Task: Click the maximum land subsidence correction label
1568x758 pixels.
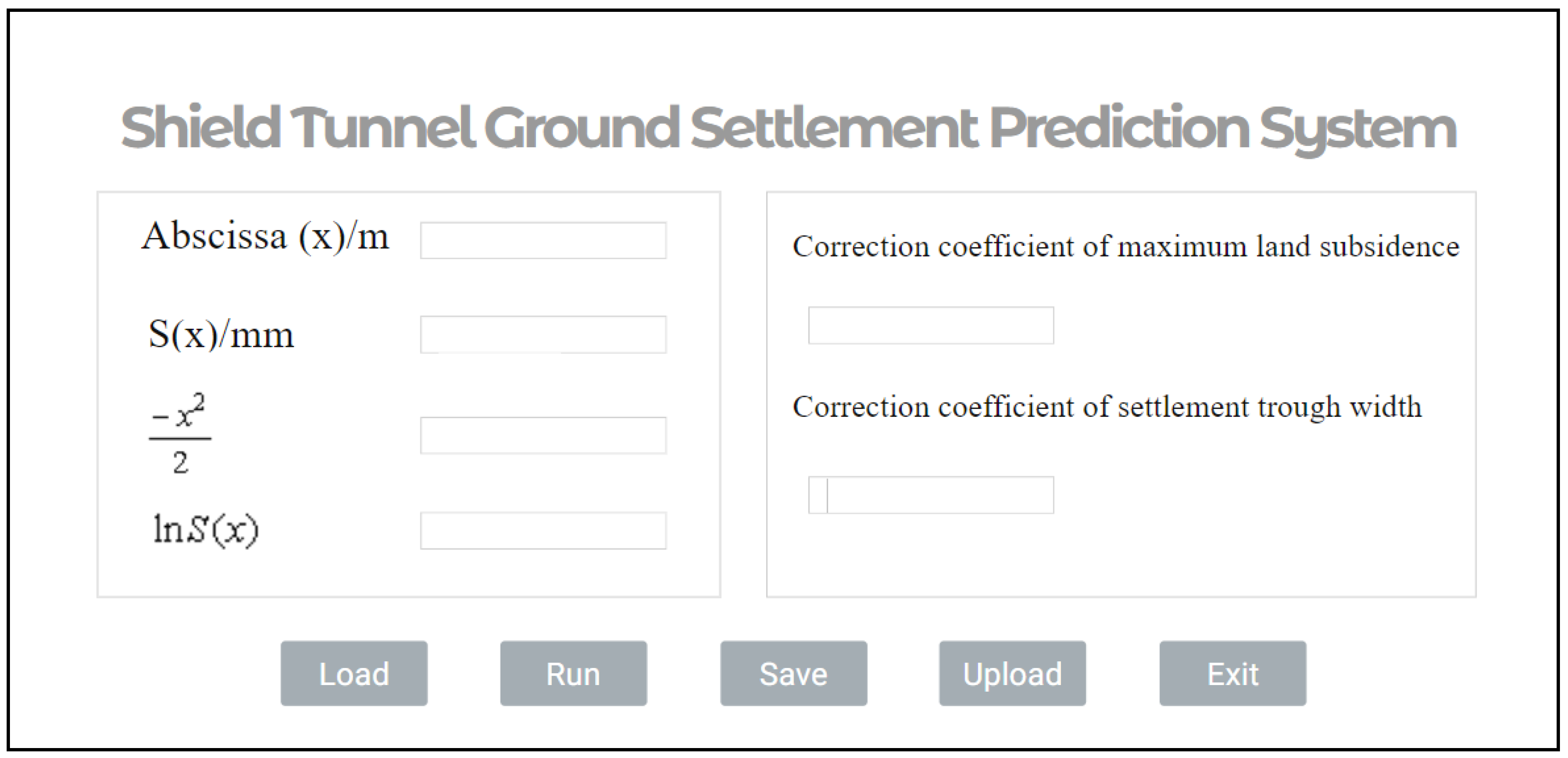Action: [1125, 246]
